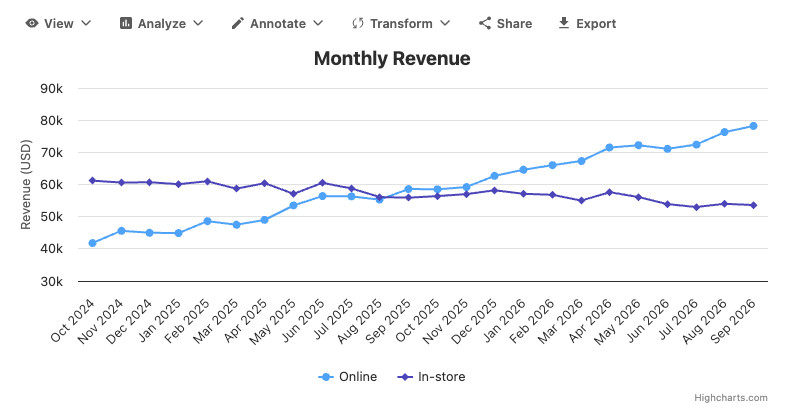Click the Export button label
787x414 pixels.
click(x=596, y=24)
